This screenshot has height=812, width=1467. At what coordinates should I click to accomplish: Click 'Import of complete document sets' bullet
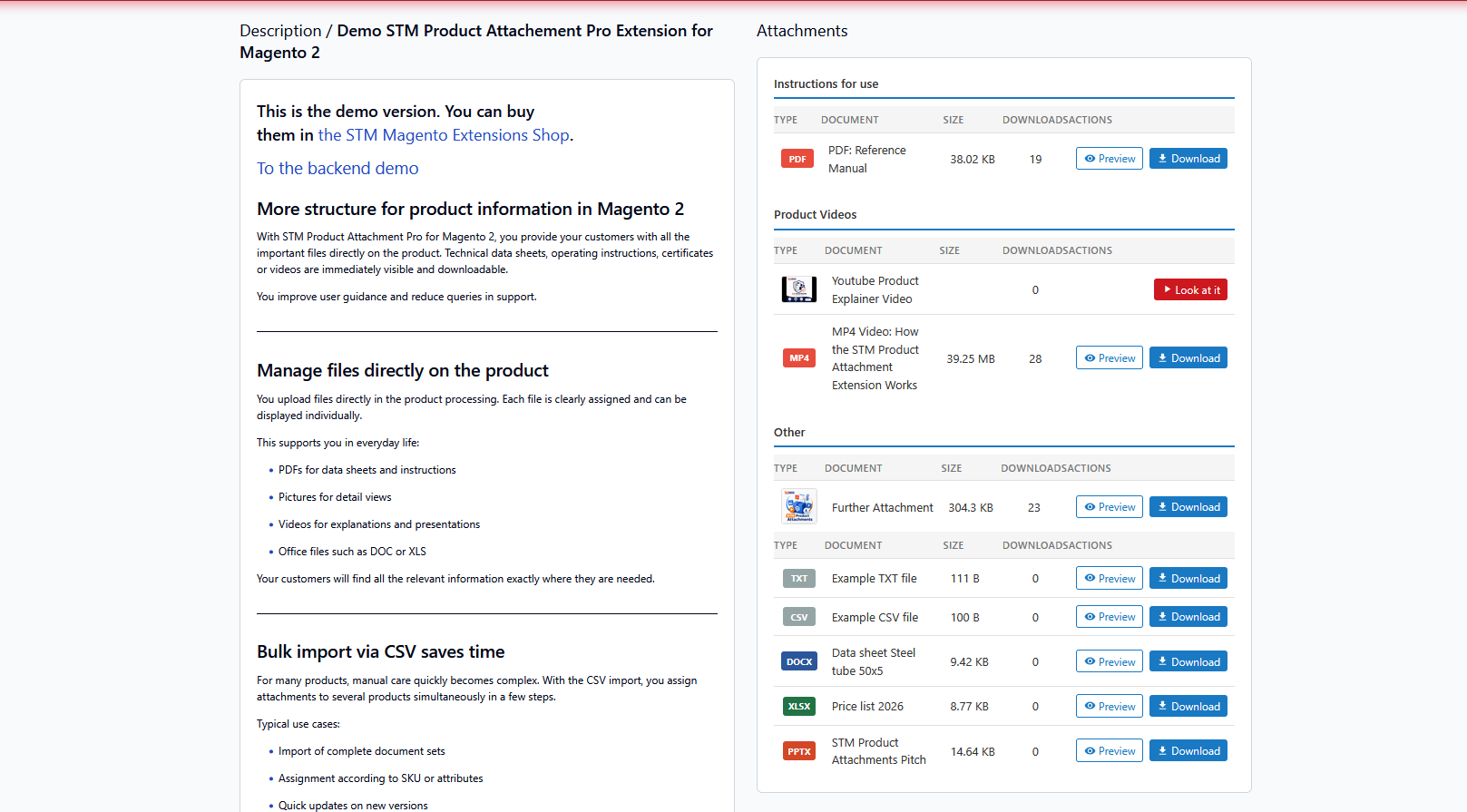pos(361,751)
